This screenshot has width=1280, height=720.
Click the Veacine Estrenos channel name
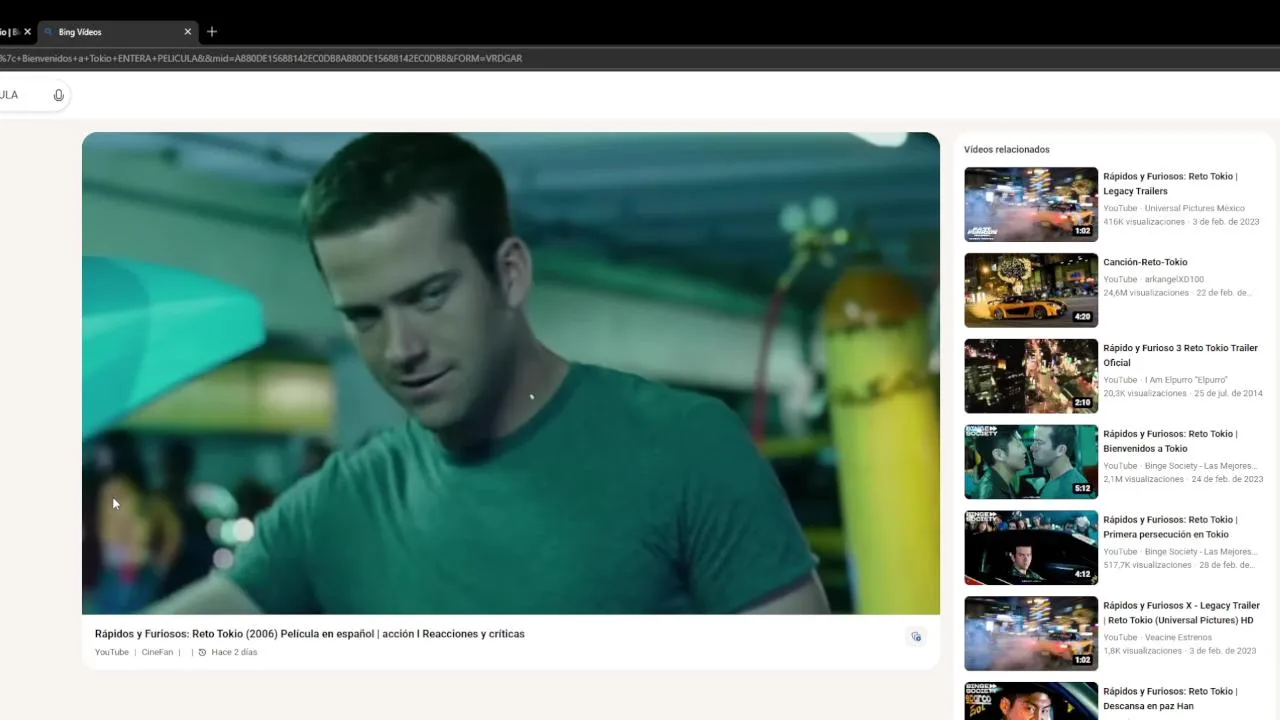(1178, 638)
